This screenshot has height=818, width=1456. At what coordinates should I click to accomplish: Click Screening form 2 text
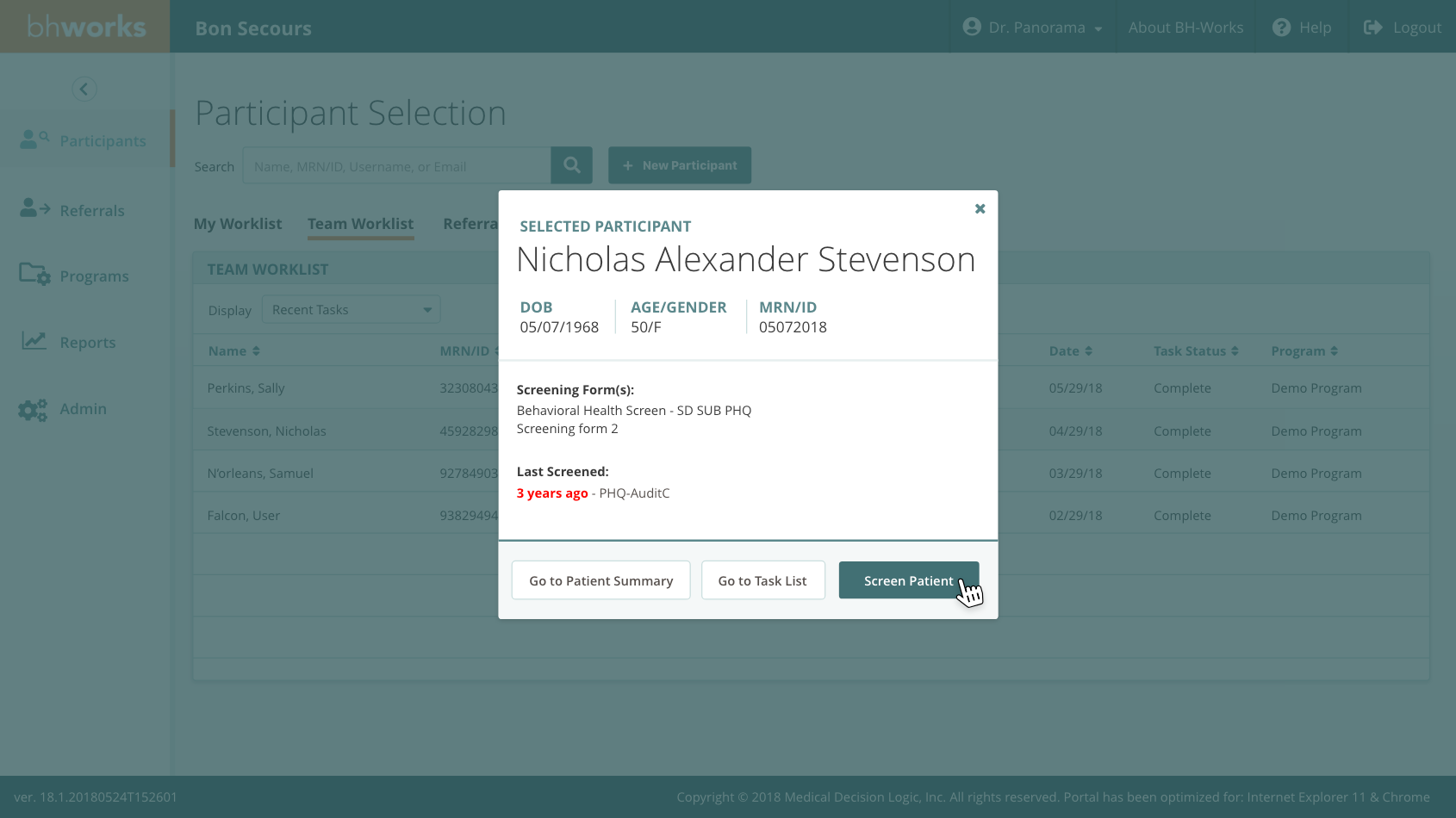pos(567,429)
